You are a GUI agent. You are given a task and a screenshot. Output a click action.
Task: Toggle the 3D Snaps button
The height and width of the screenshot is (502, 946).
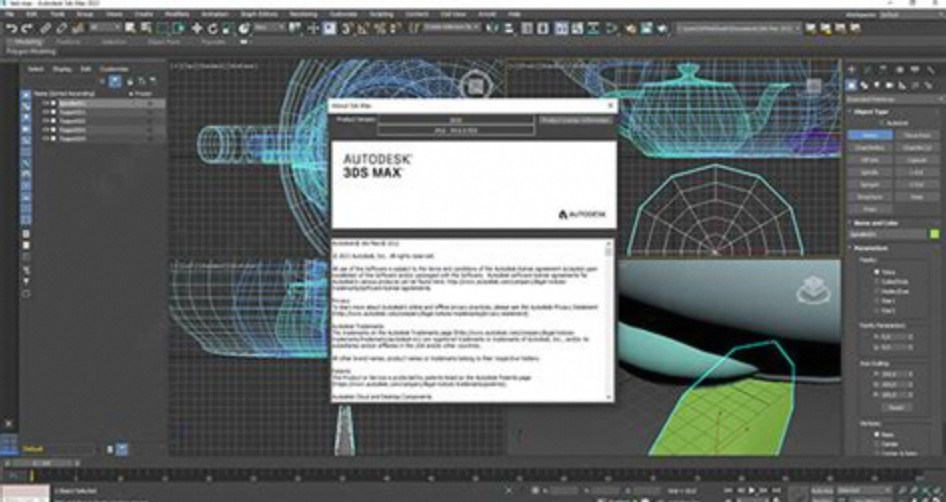[348, 28]
